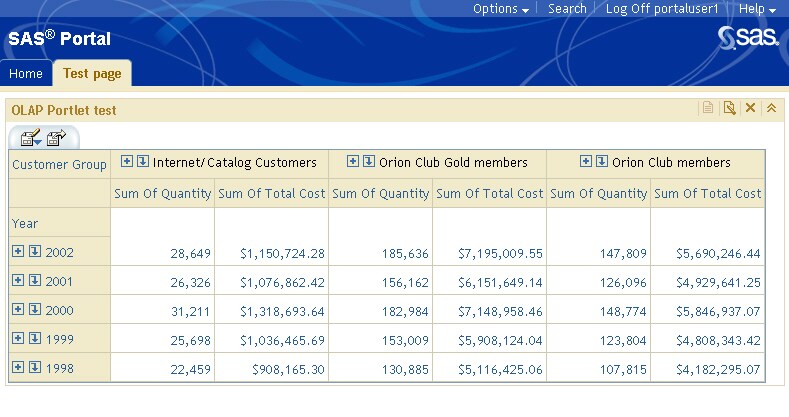Click the edit table properties toolbar icon

coord(30,138)
